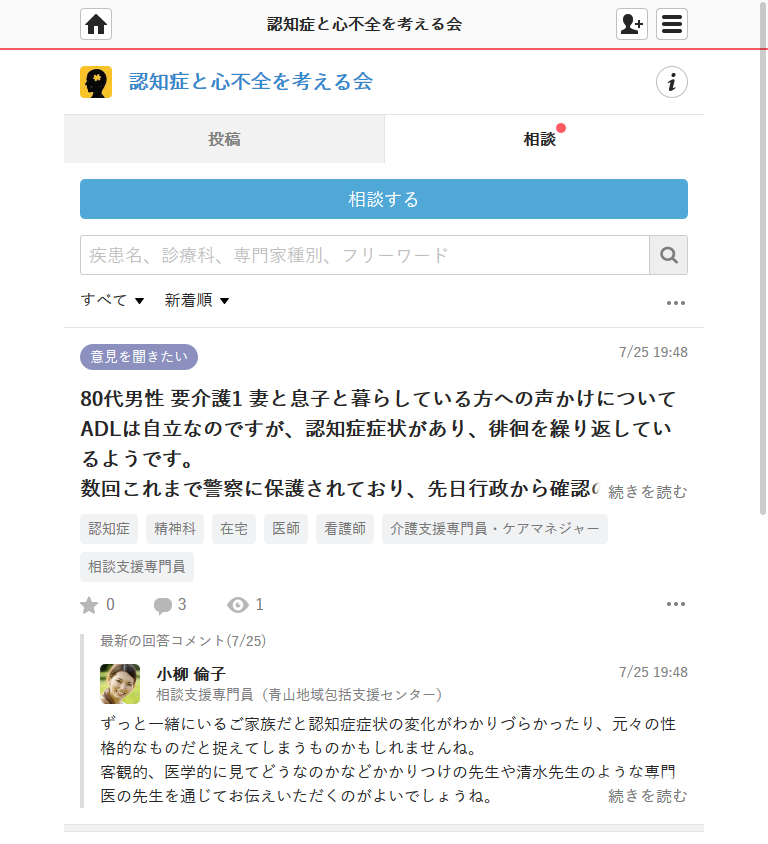The image size is (768, 844).
Task: Show group info via the i icon
Action: click(672, 82)
